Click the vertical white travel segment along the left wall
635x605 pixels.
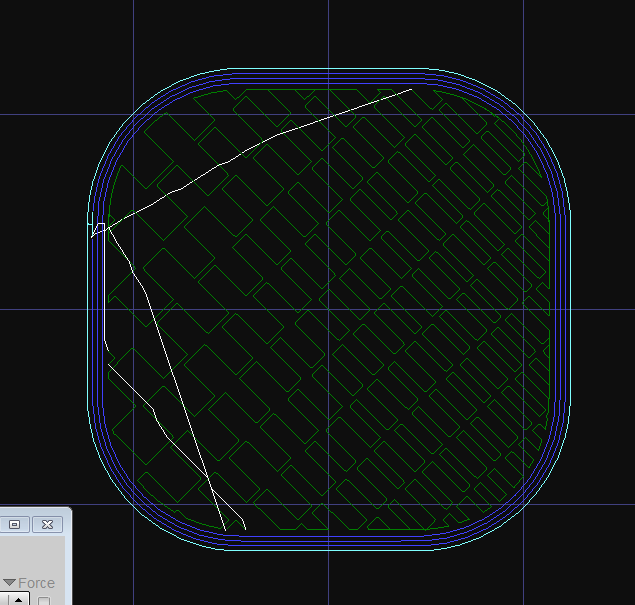click(x=104, y=285)
